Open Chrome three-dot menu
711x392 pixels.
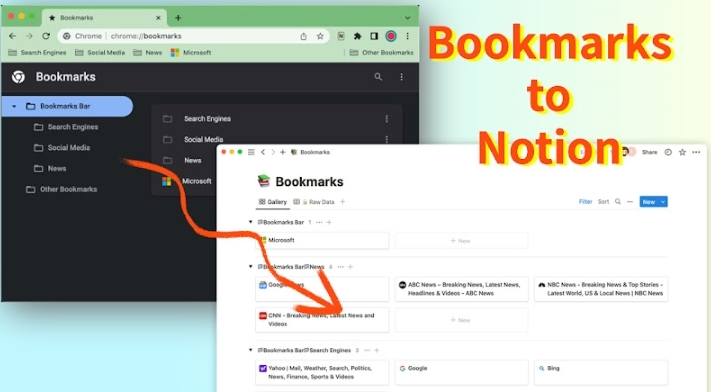(407, 36)
